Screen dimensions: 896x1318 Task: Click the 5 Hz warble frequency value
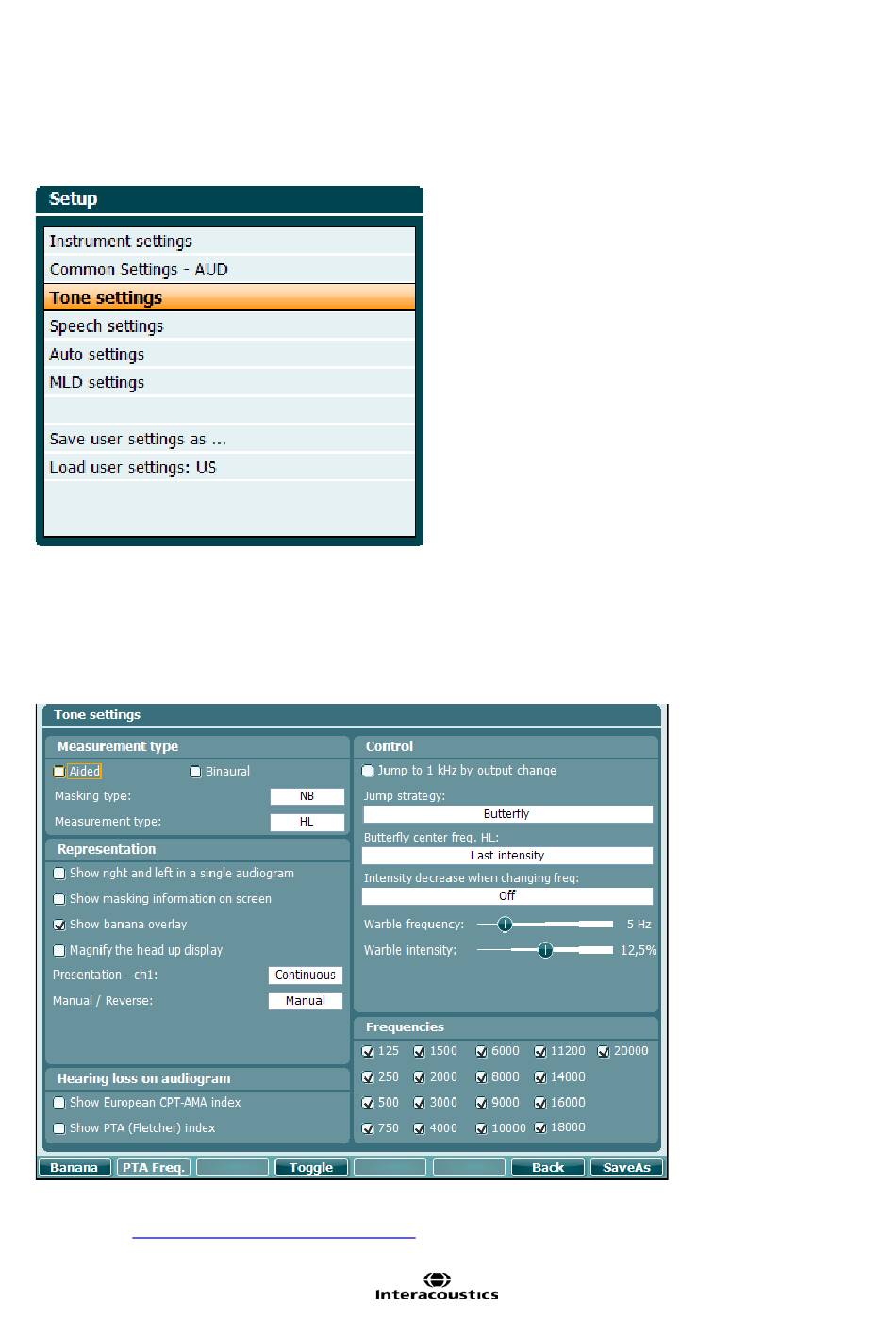(x=639, y=925)
